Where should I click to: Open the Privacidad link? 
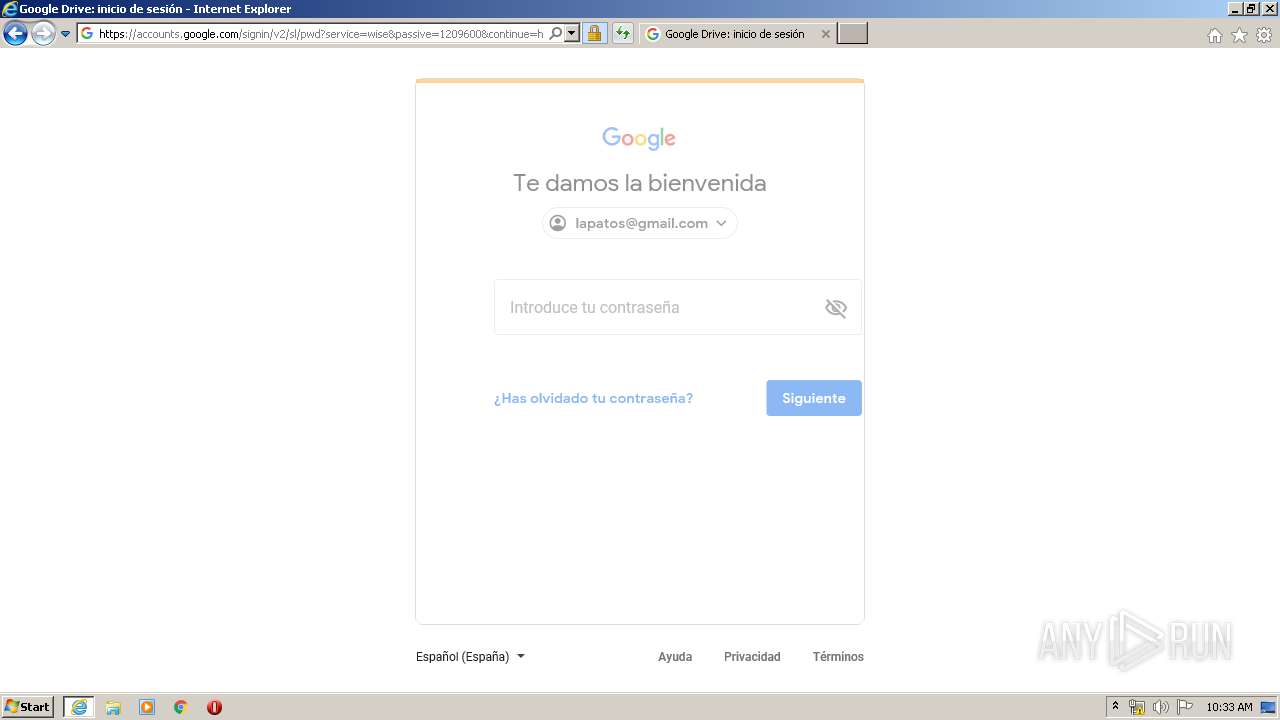[752, 657]
